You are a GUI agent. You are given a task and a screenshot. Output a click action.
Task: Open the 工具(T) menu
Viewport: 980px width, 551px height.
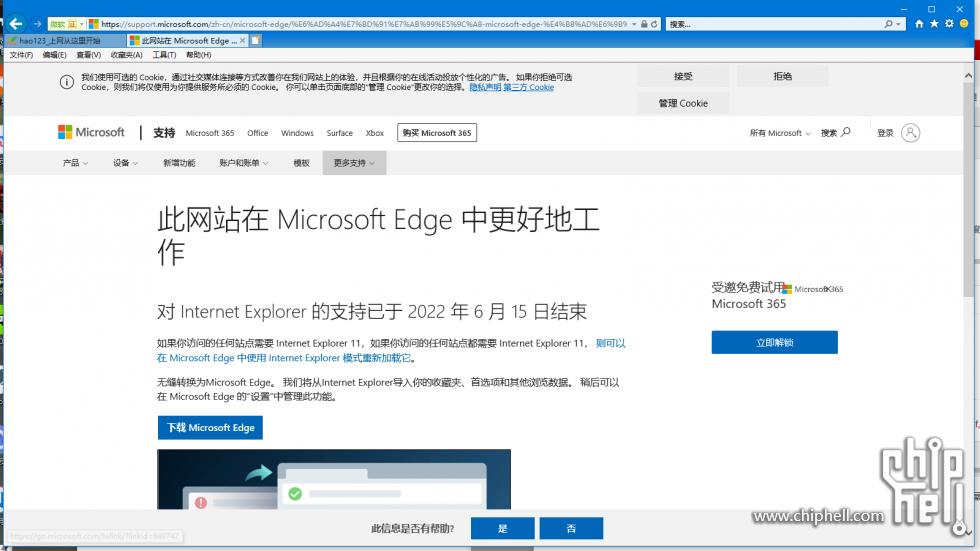tap(164, 55)
